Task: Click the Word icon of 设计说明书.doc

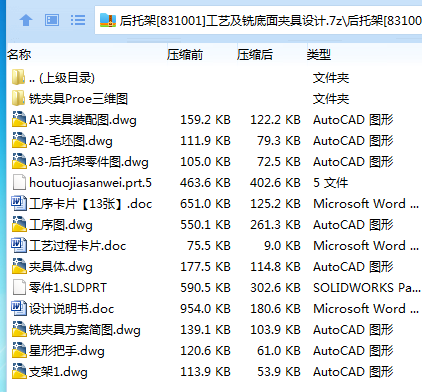Action: [19, 308]
